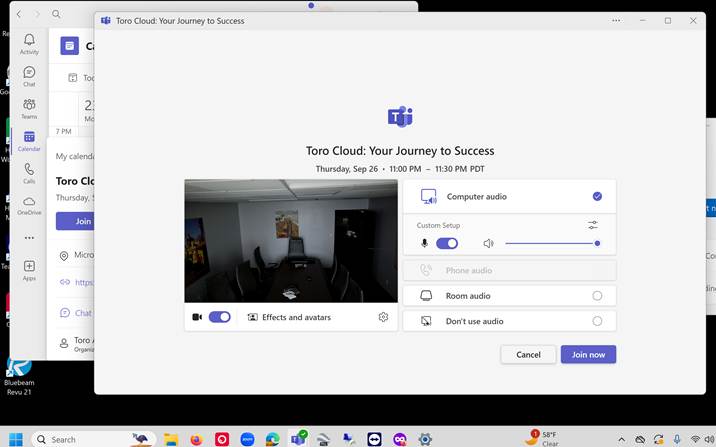Screen dimensions: 716x447
Task: Open Firefox from taskbar
Action: [196, 440]
